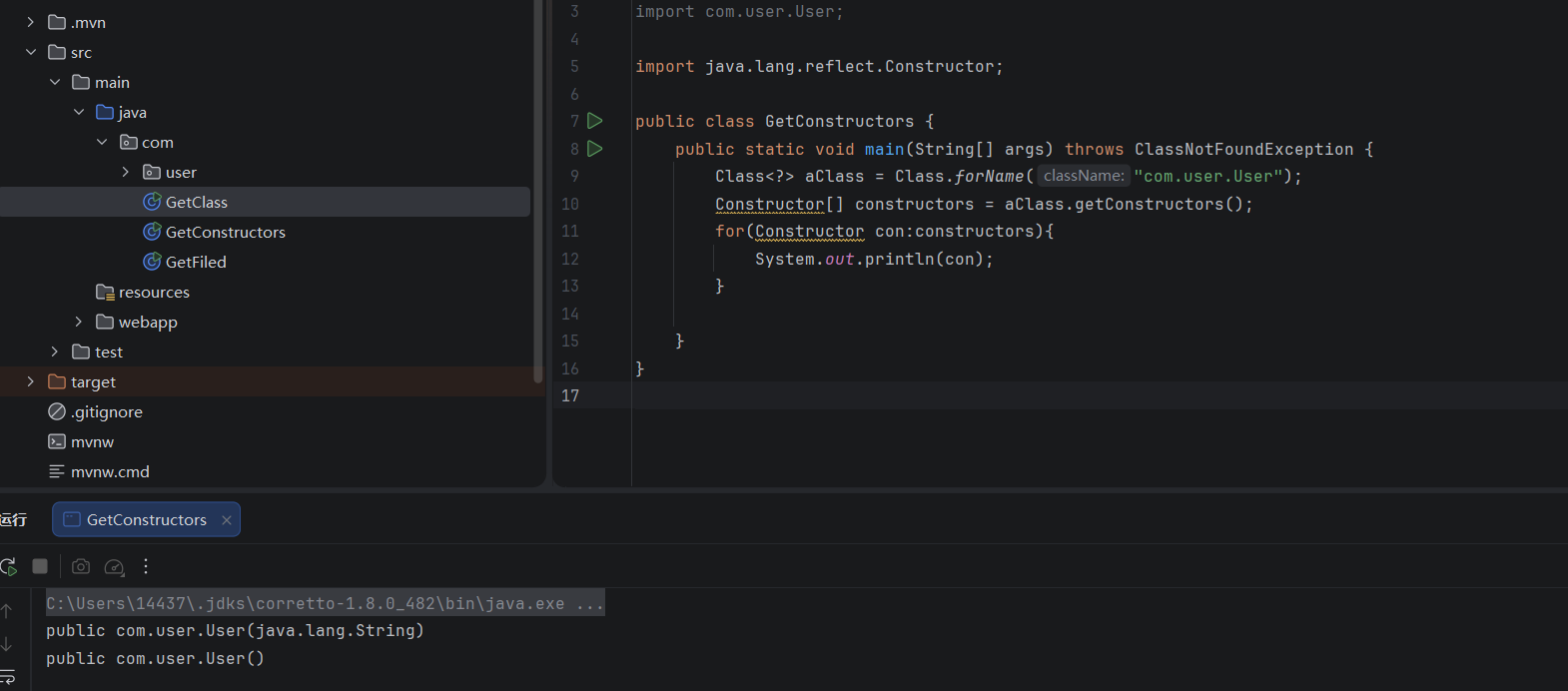Viewport: 1568px width, 691px height.
Task: Click the ClassNotFoundException text
Action: [1243, 150]
